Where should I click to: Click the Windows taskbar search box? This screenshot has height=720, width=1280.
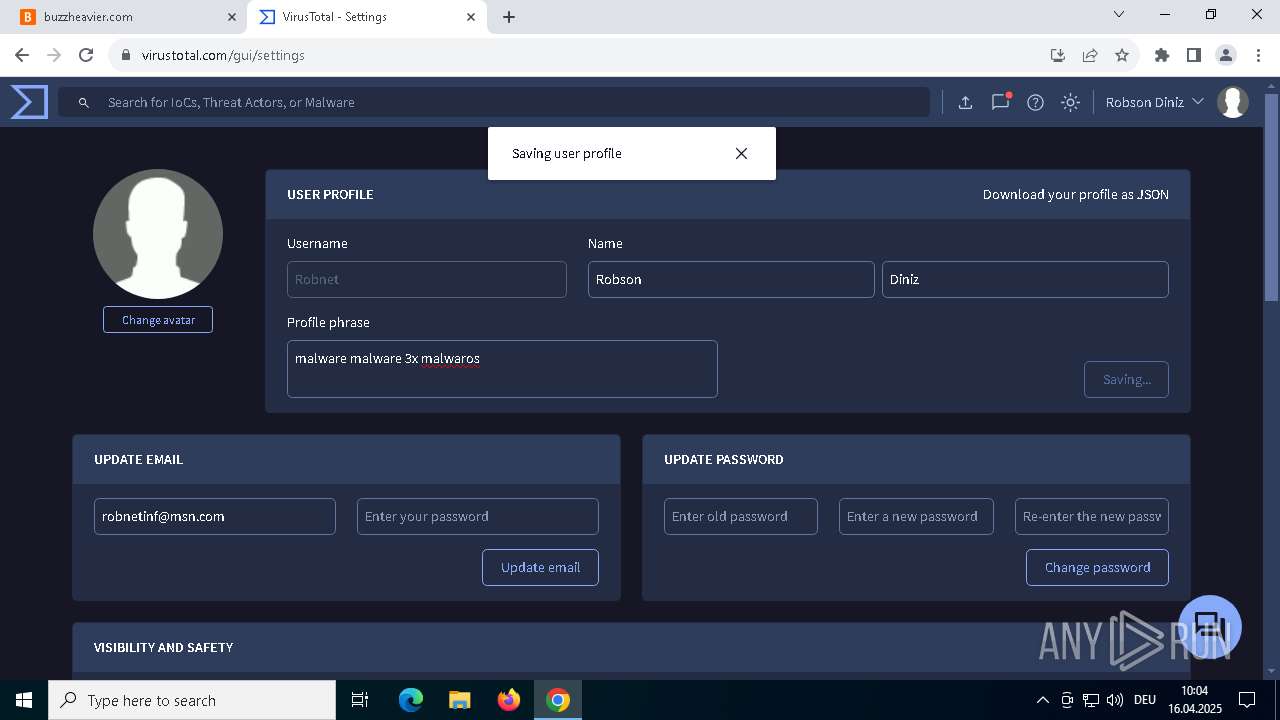(x=192, y=700)
